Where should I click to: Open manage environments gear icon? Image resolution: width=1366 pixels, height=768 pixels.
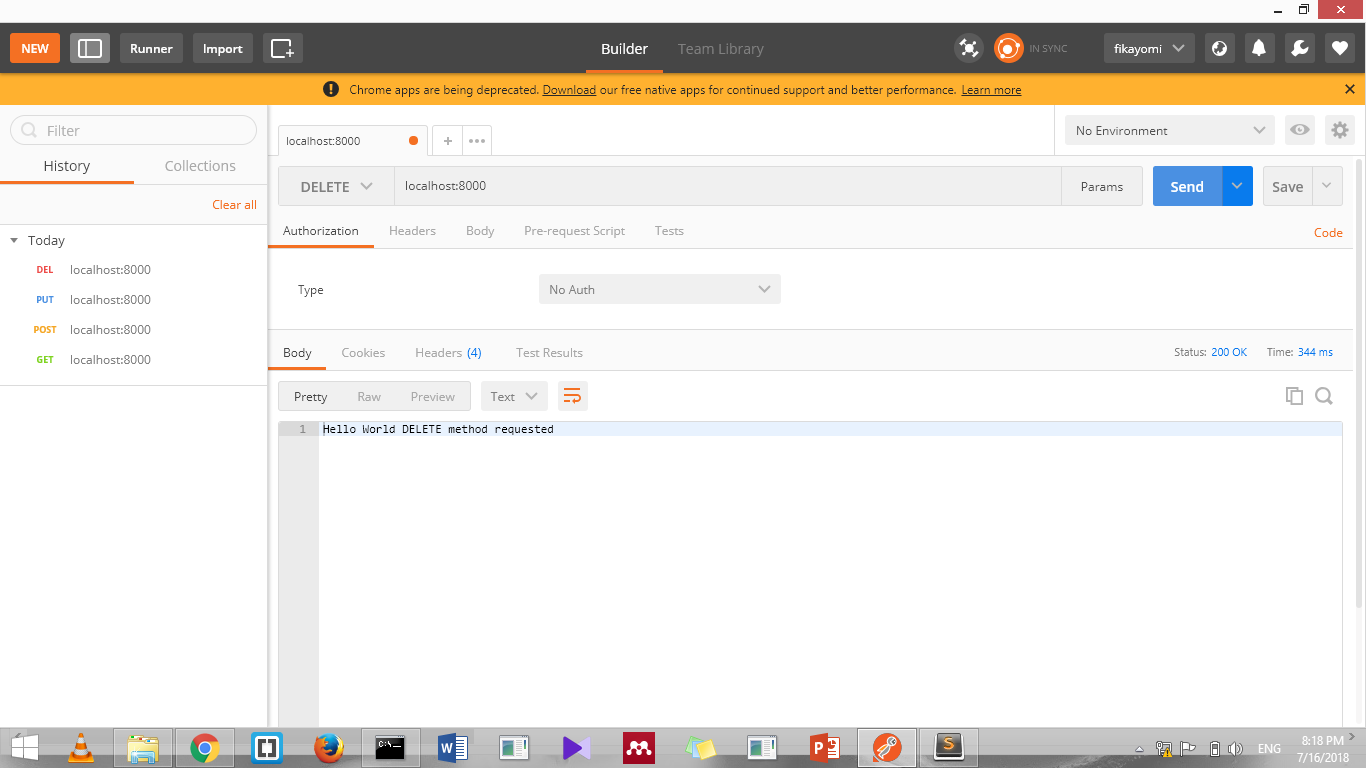[x=1340, y=130]
